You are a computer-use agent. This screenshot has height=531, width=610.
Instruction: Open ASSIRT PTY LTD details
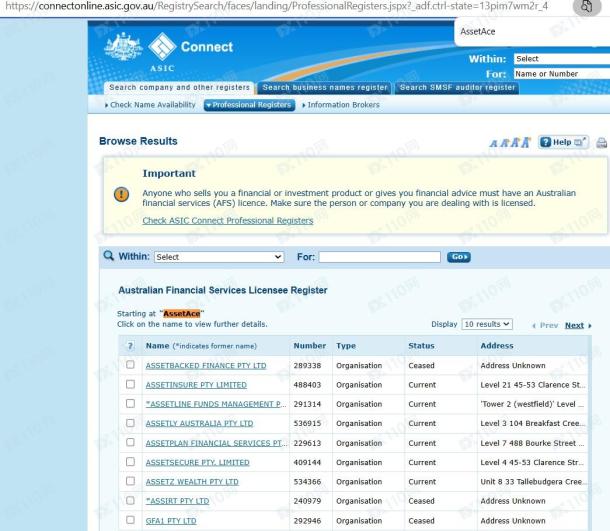pyautogui.click(x=177, y=501)
